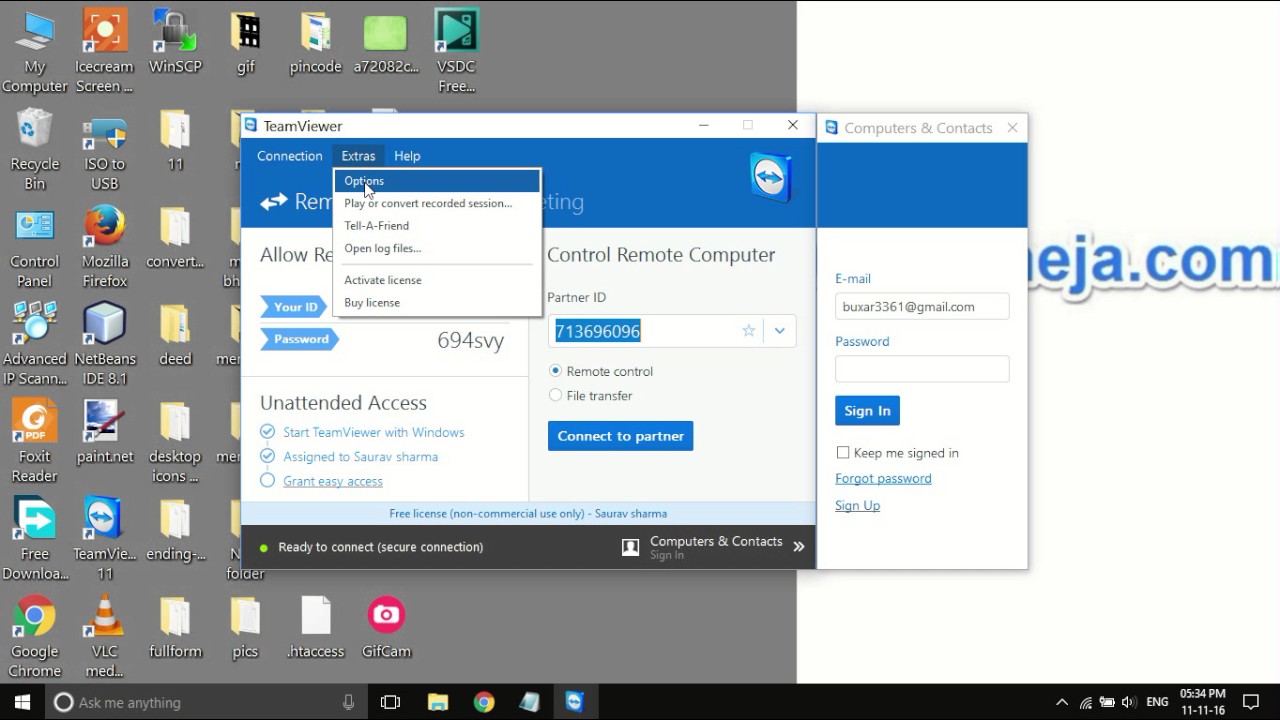The width and height of the screenshot is (1280, 720).
Task: Close the open Extras menu header
Action: coord(358,156)
